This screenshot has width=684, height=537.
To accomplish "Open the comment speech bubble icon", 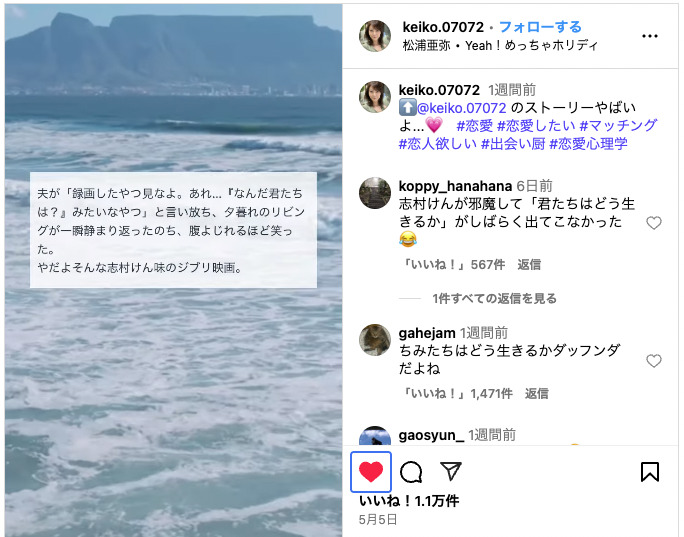I will pyautogui.click(x=411, y=472).
